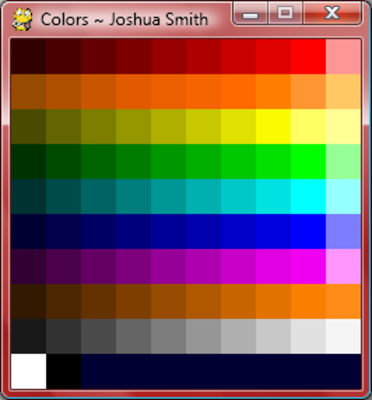Select the light lavender-blue swatch ending blue row
Viewport: 372px width, 400px height.
pyautogui.click(x=343, y=231)
